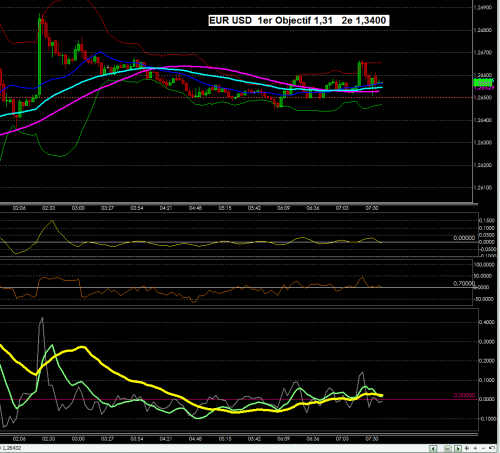Click the 05:15 time label on the bottom axis

[x=225, y=439]
